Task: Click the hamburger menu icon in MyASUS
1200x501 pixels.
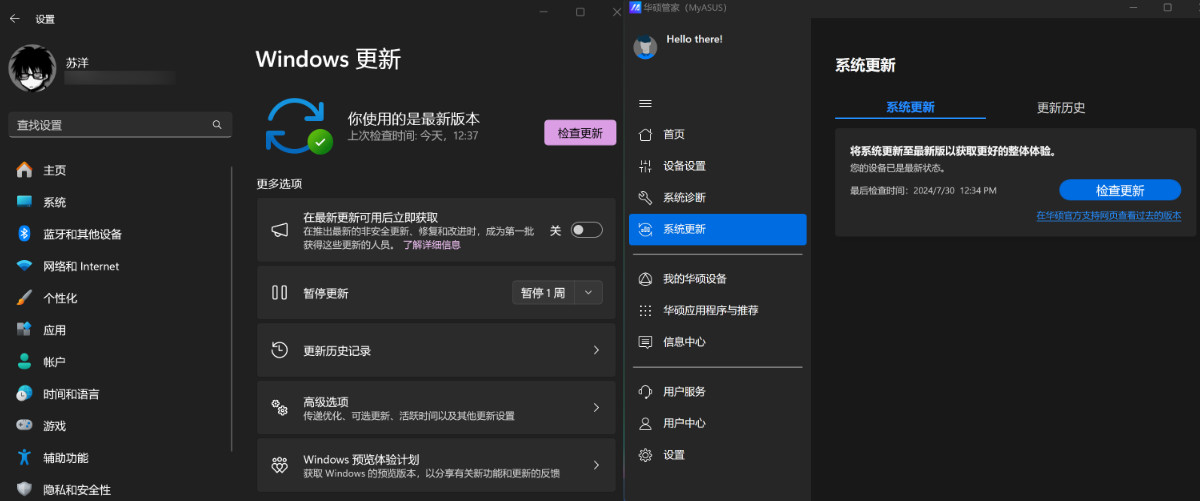Action: coord(645,103)
